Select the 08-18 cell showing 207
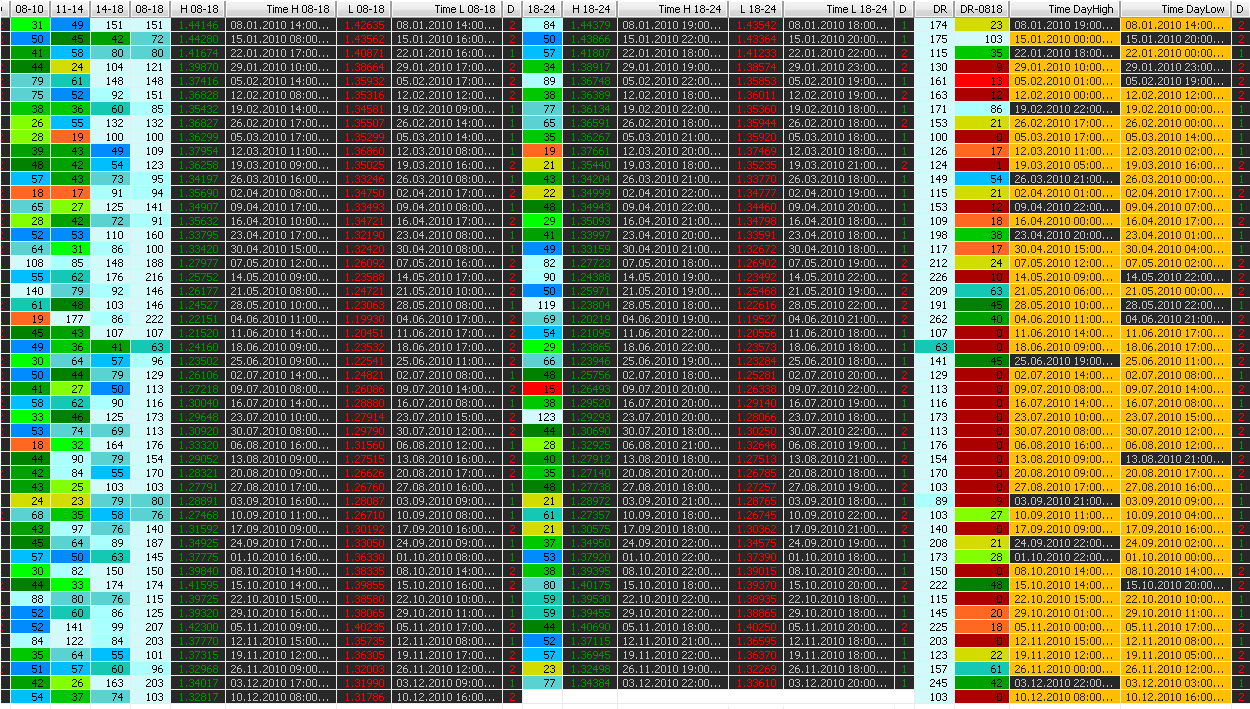Viewport: 1250px width, 709px height. (148, 626)
